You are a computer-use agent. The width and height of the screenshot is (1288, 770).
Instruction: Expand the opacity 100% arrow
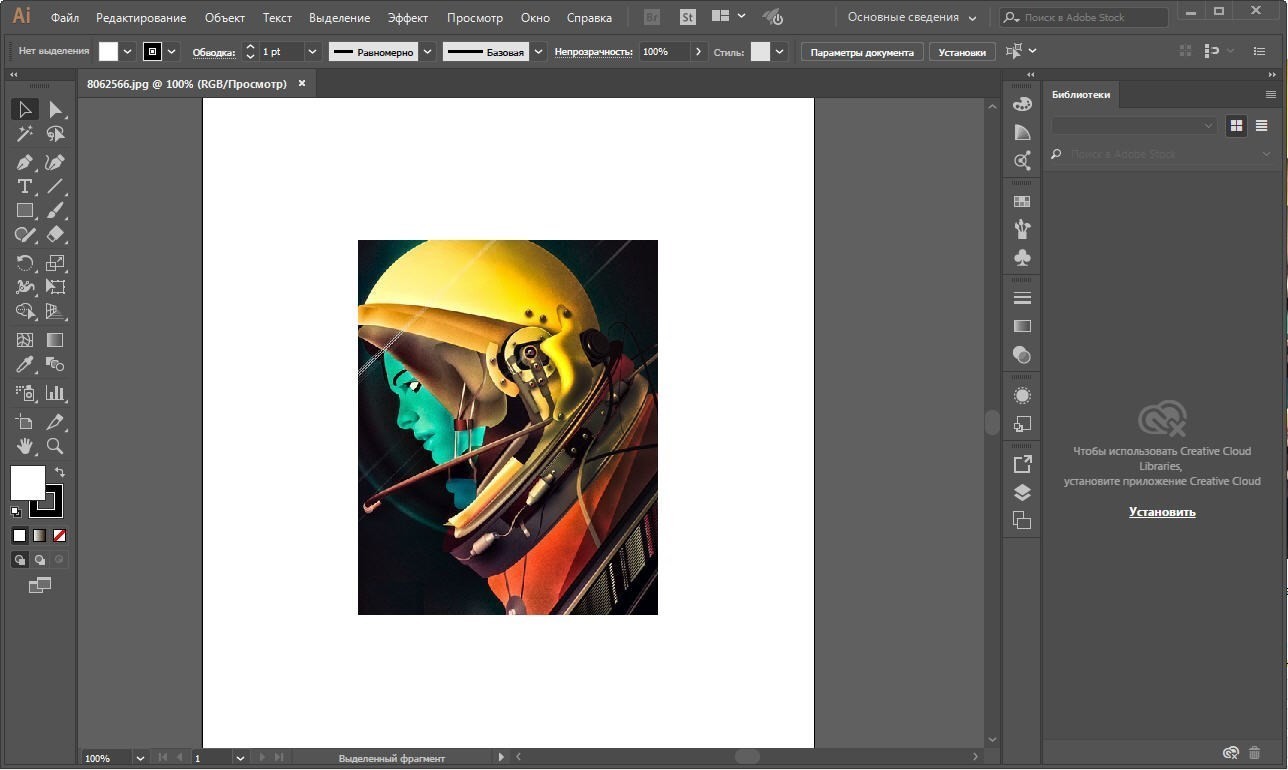click(x=699, y=52)
